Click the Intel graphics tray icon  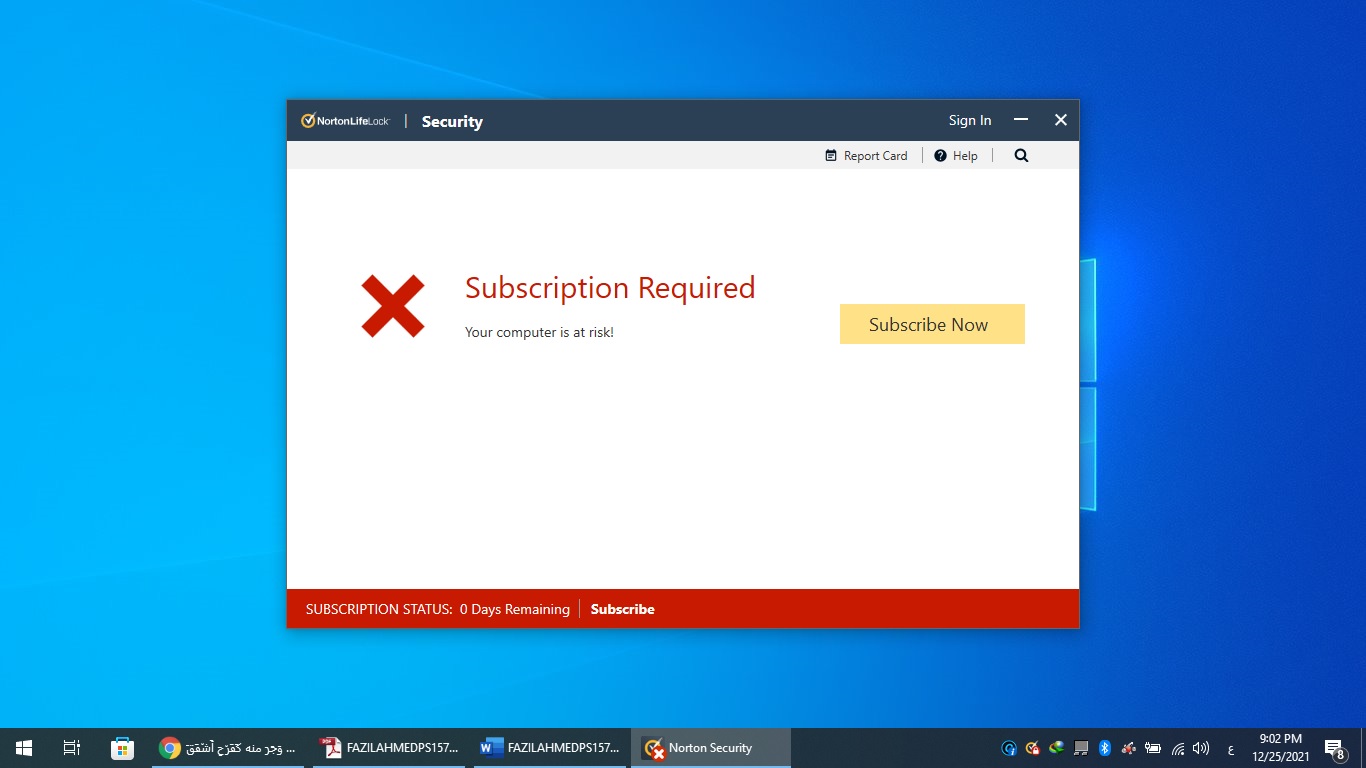click(1009, 748)
